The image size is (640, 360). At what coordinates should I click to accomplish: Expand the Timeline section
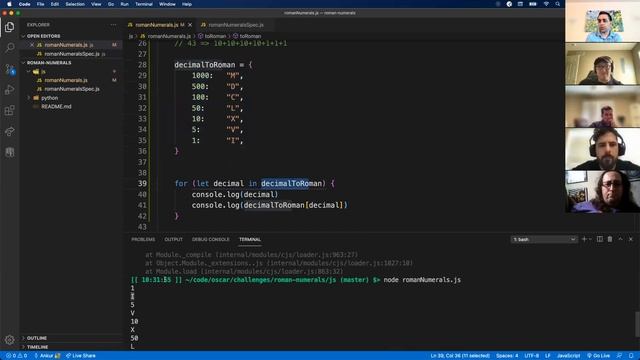[x=23, y=347]
